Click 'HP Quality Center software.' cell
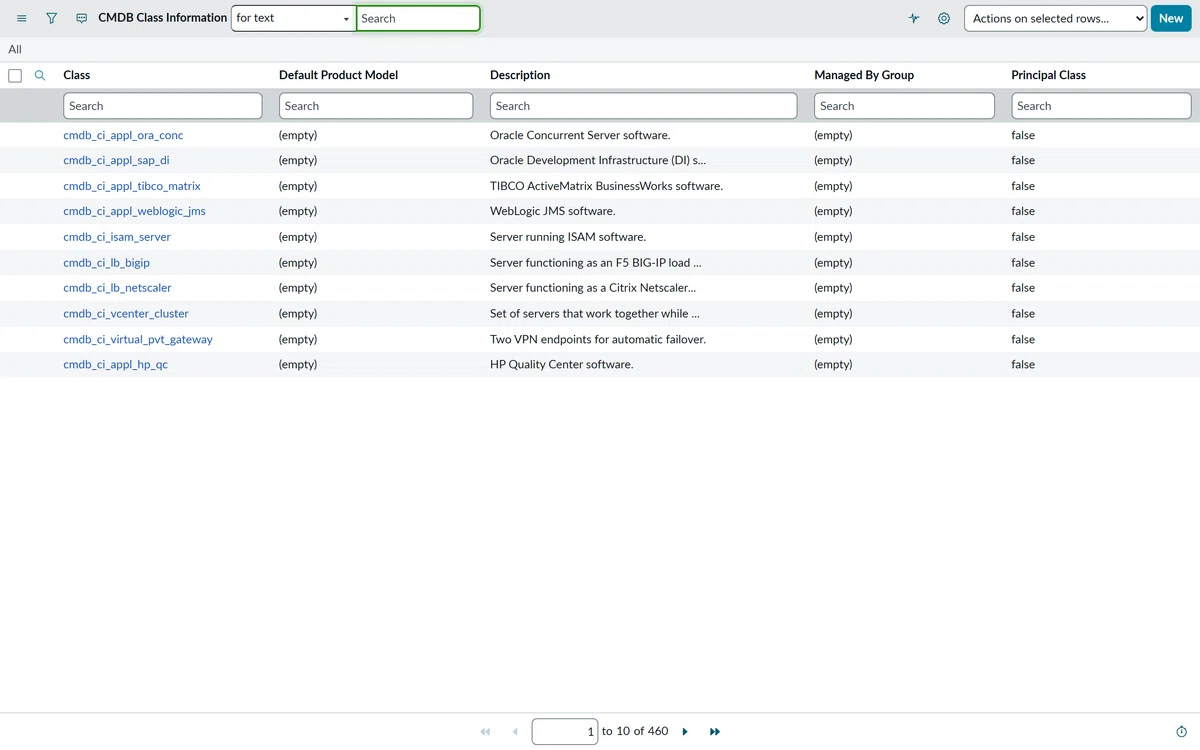The width and height of the screenshot is (1200, 750). [x=561, y=365]
